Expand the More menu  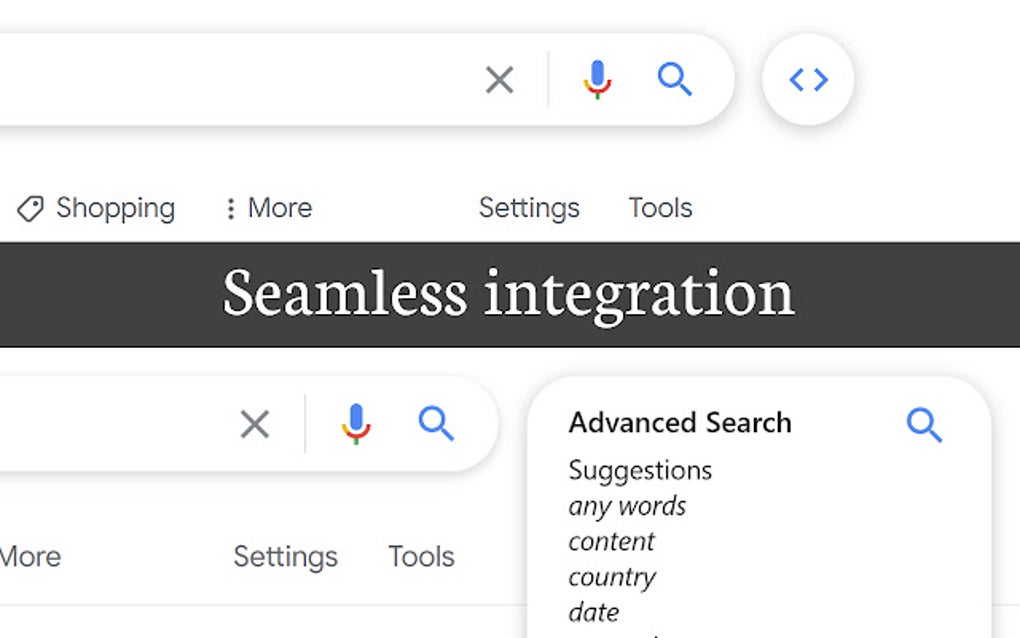pos(279,208)
